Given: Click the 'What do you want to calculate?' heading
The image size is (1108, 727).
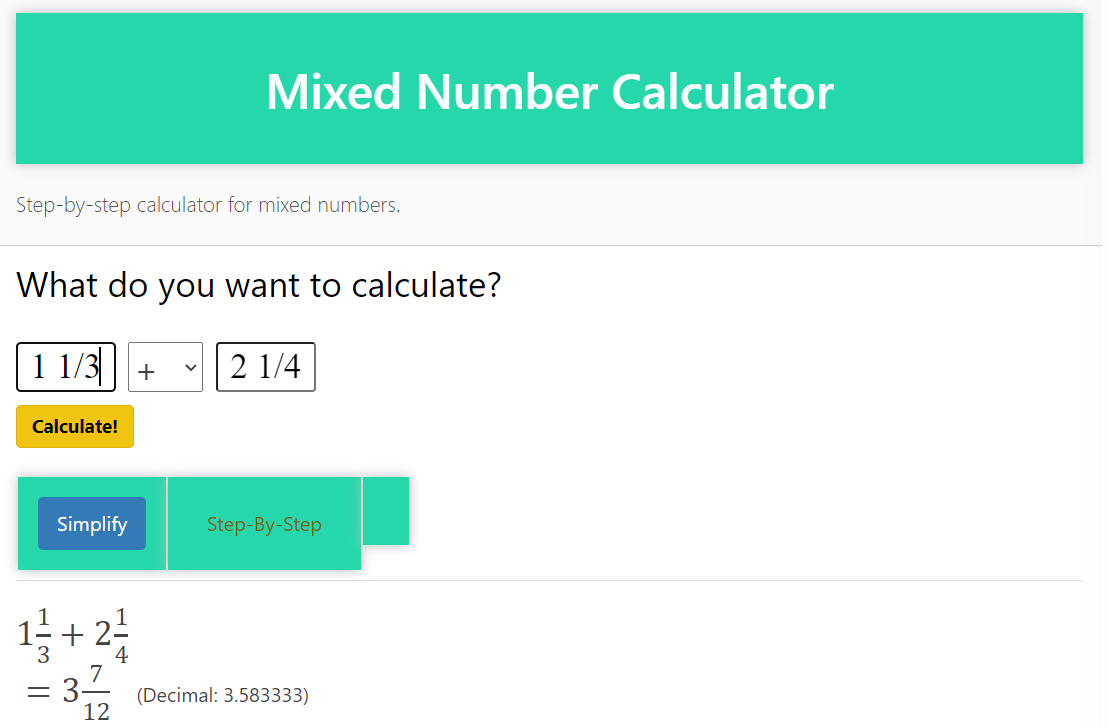Looking at the screenshot, I should (259, 285).
